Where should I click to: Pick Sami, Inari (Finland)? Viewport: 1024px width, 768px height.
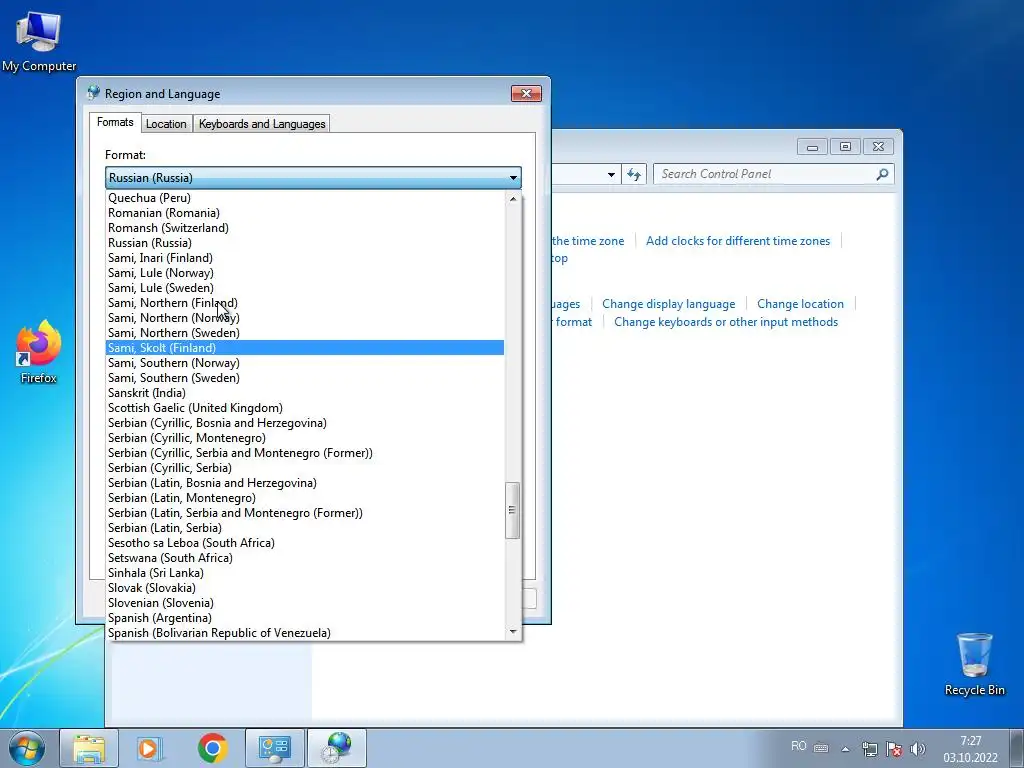pyautogui.click(x=305, y=258)
